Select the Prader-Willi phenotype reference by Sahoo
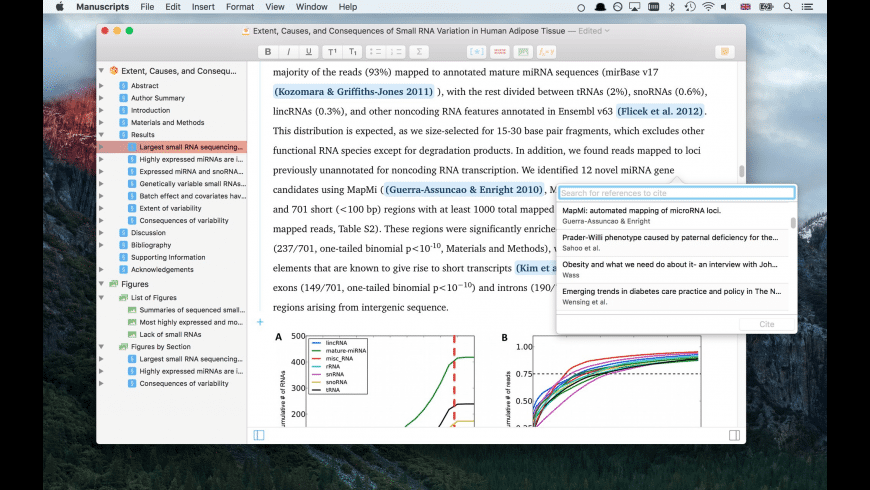 pyautogui.click(x=673, y=243)
